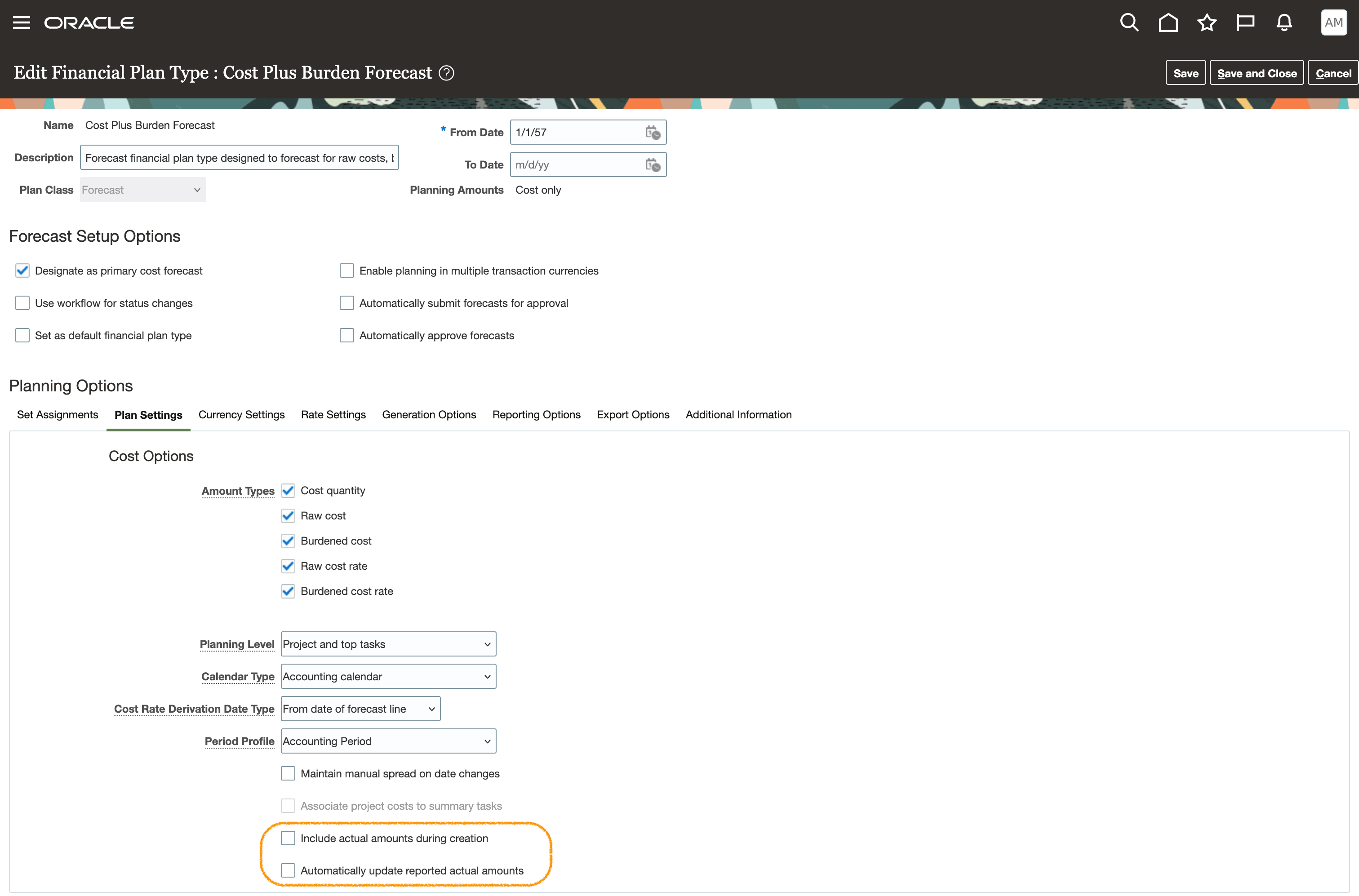Expand the Planning Level dropdown

(388, 644)
